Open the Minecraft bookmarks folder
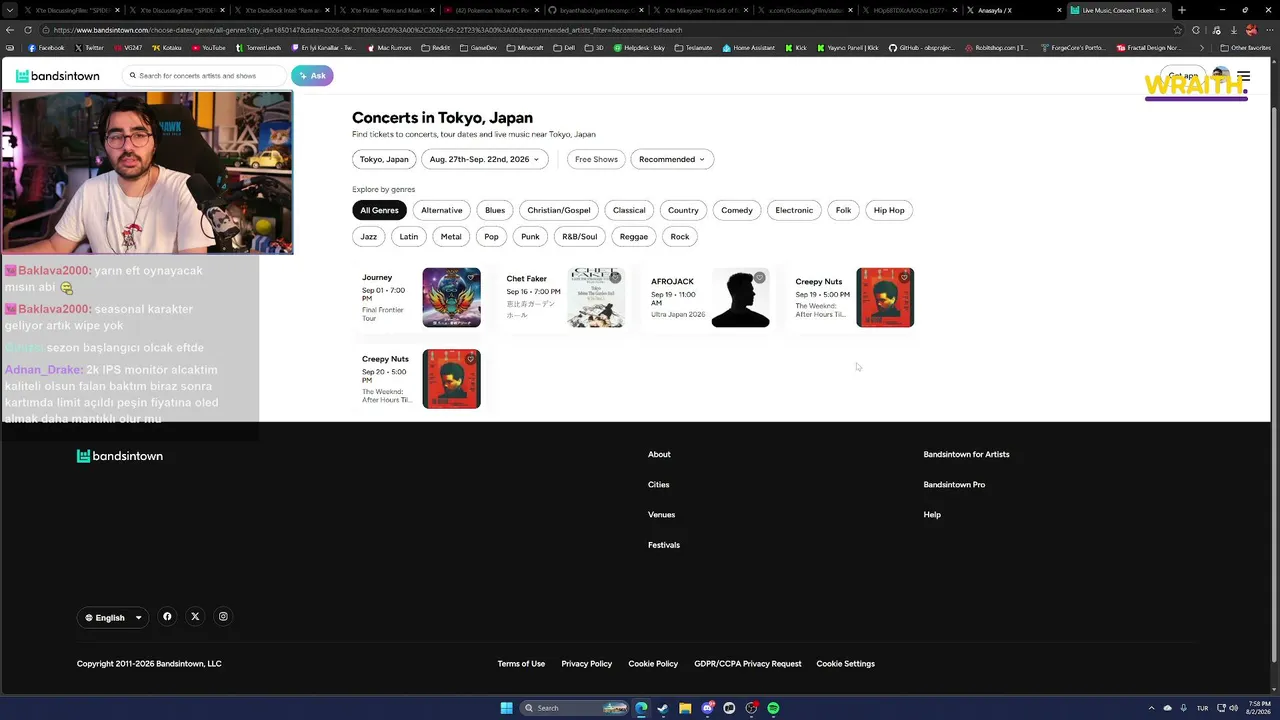 pyautogui.click(x=525, y=48)
